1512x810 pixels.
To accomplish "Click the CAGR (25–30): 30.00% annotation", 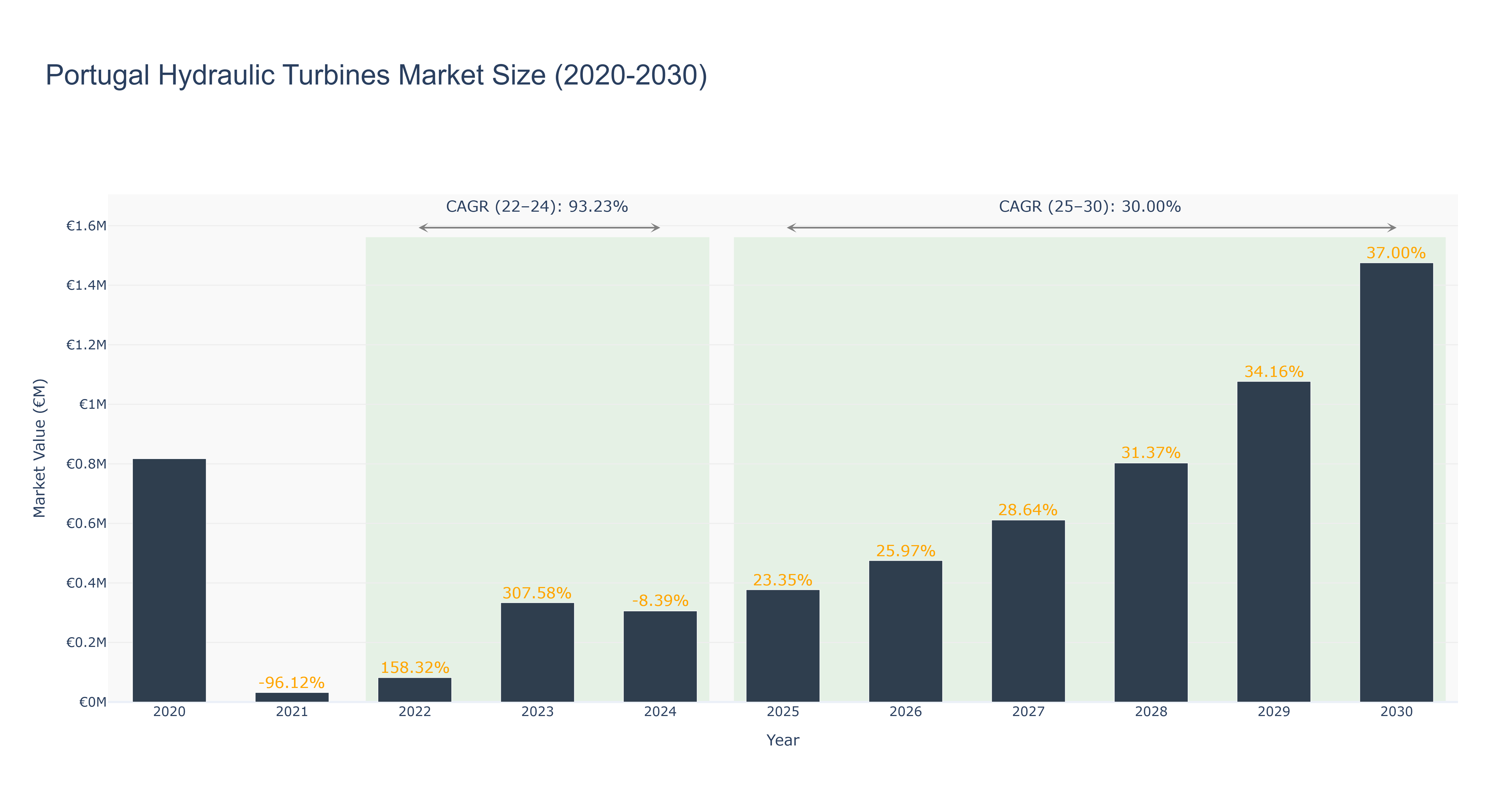I will click(x=1090, y=207).
